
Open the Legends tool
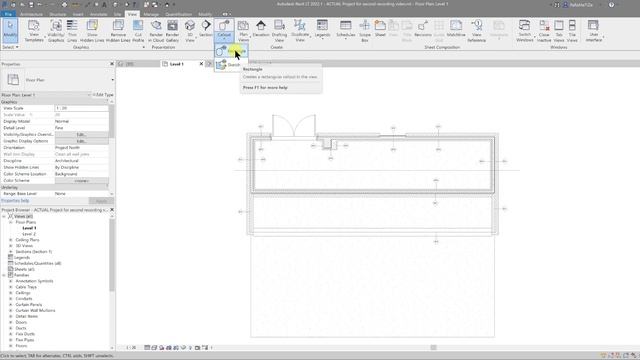click(322, 29)
